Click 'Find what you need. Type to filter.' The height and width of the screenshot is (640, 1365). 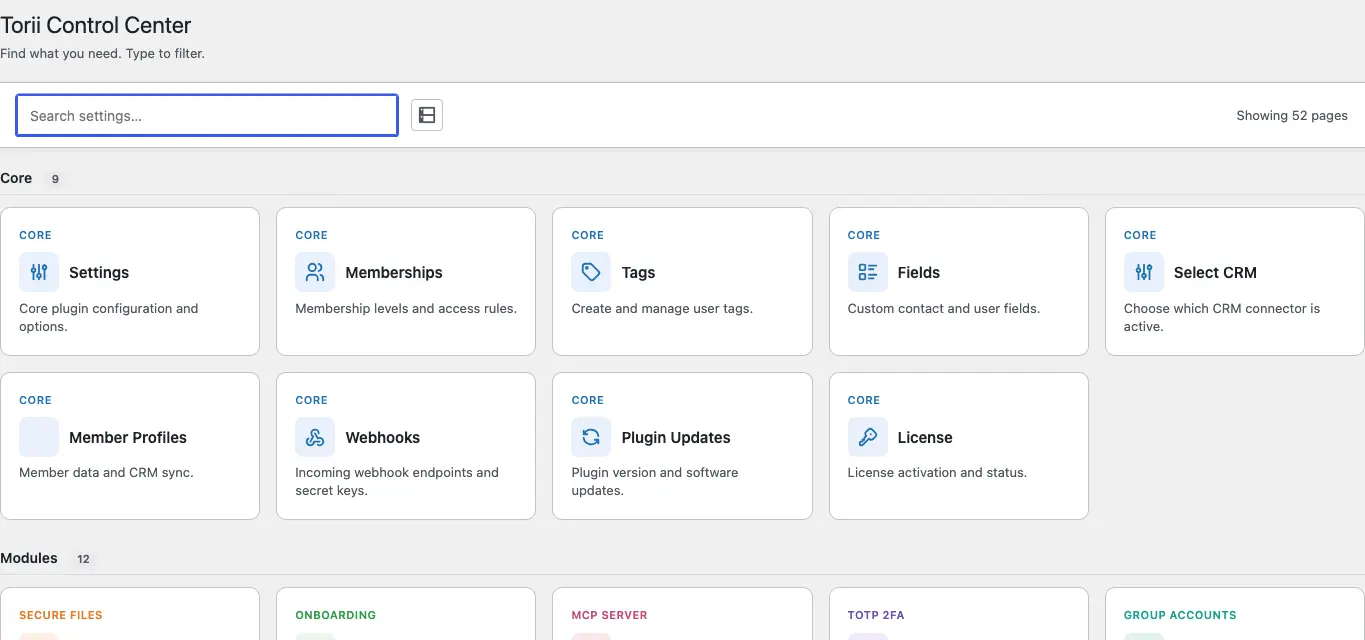102,53
